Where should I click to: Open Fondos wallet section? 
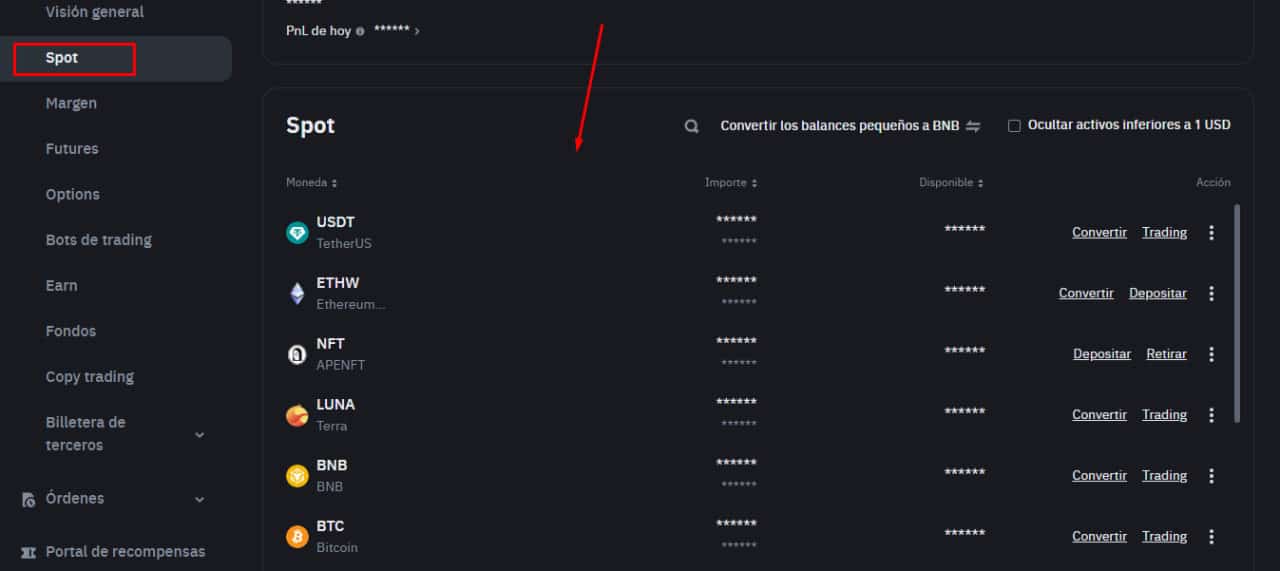pos(71,331)
